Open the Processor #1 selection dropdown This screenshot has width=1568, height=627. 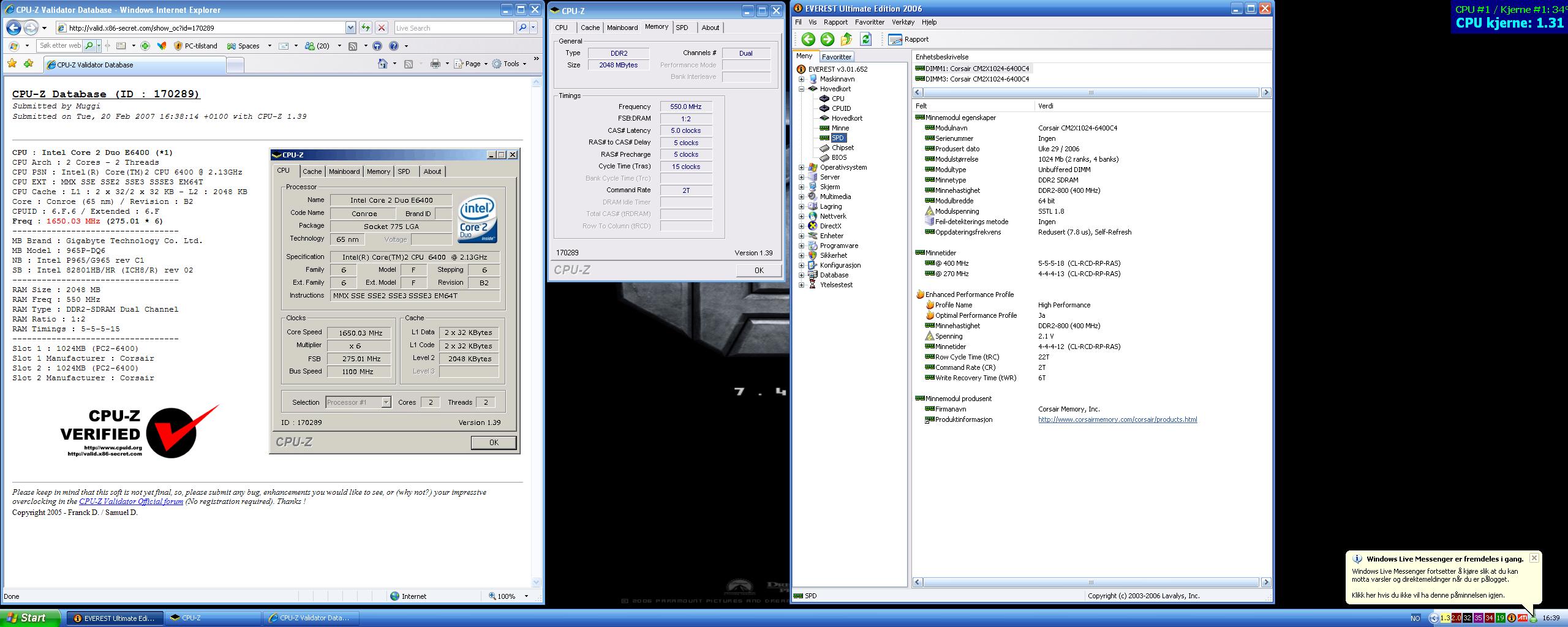point(386,402)
